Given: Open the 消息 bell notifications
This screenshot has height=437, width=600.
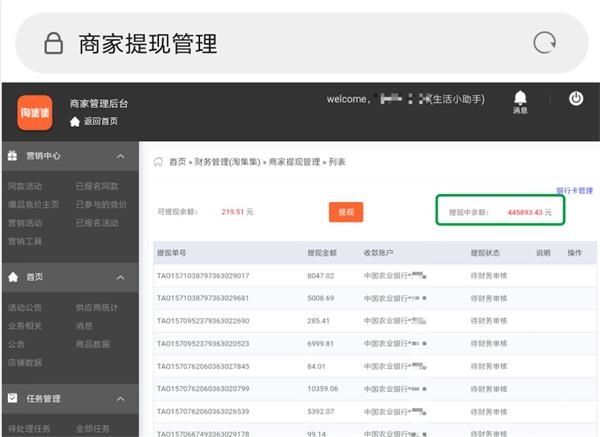Looking at the screenshot, I should 520,99.
